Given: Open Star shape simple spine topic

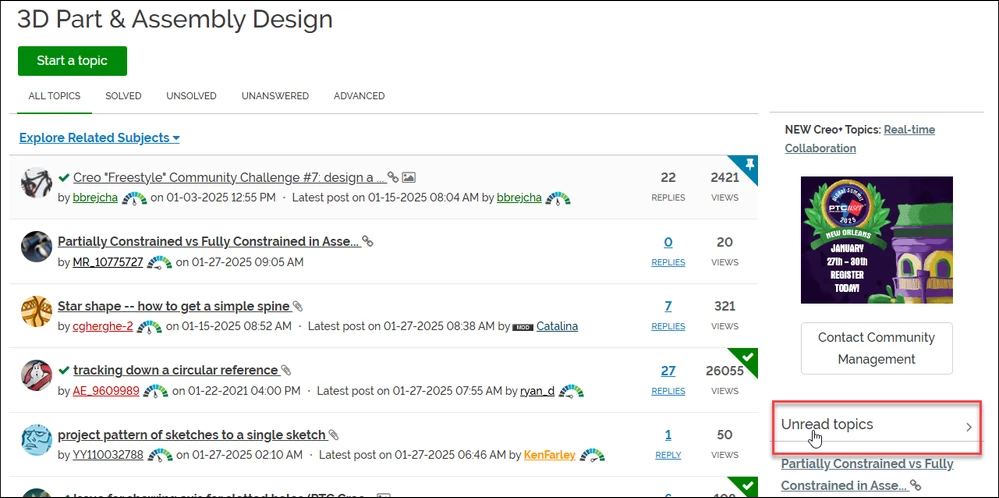Looking at the screenshot, I should coord(174,306).
